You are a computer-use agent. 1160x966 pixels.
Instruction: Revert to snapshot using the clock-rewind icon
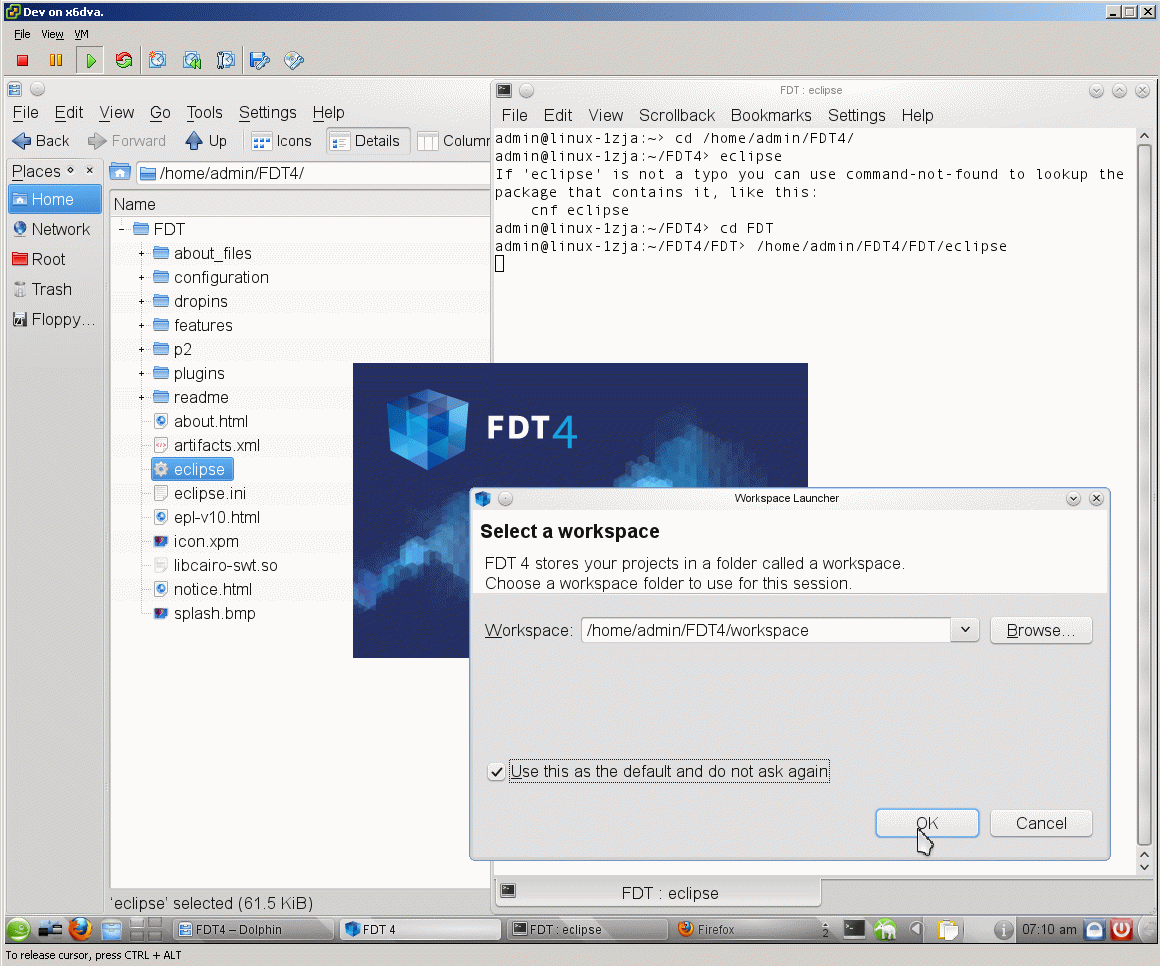(x=192, y=61)
